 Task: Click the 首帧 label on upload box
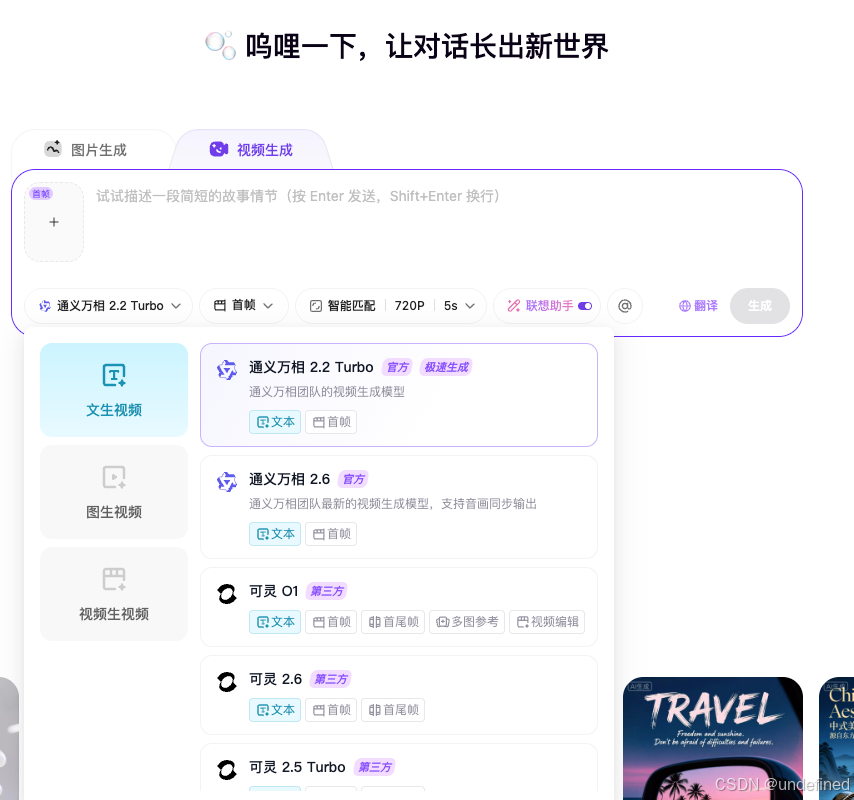[x=41, y=194]
